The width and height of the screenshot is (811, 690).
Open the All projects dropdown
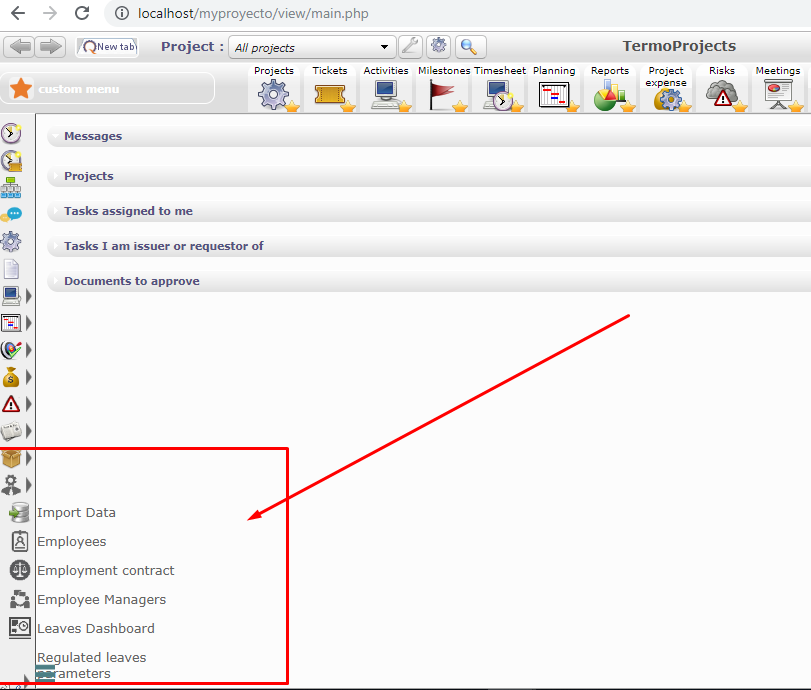point(312,47)
